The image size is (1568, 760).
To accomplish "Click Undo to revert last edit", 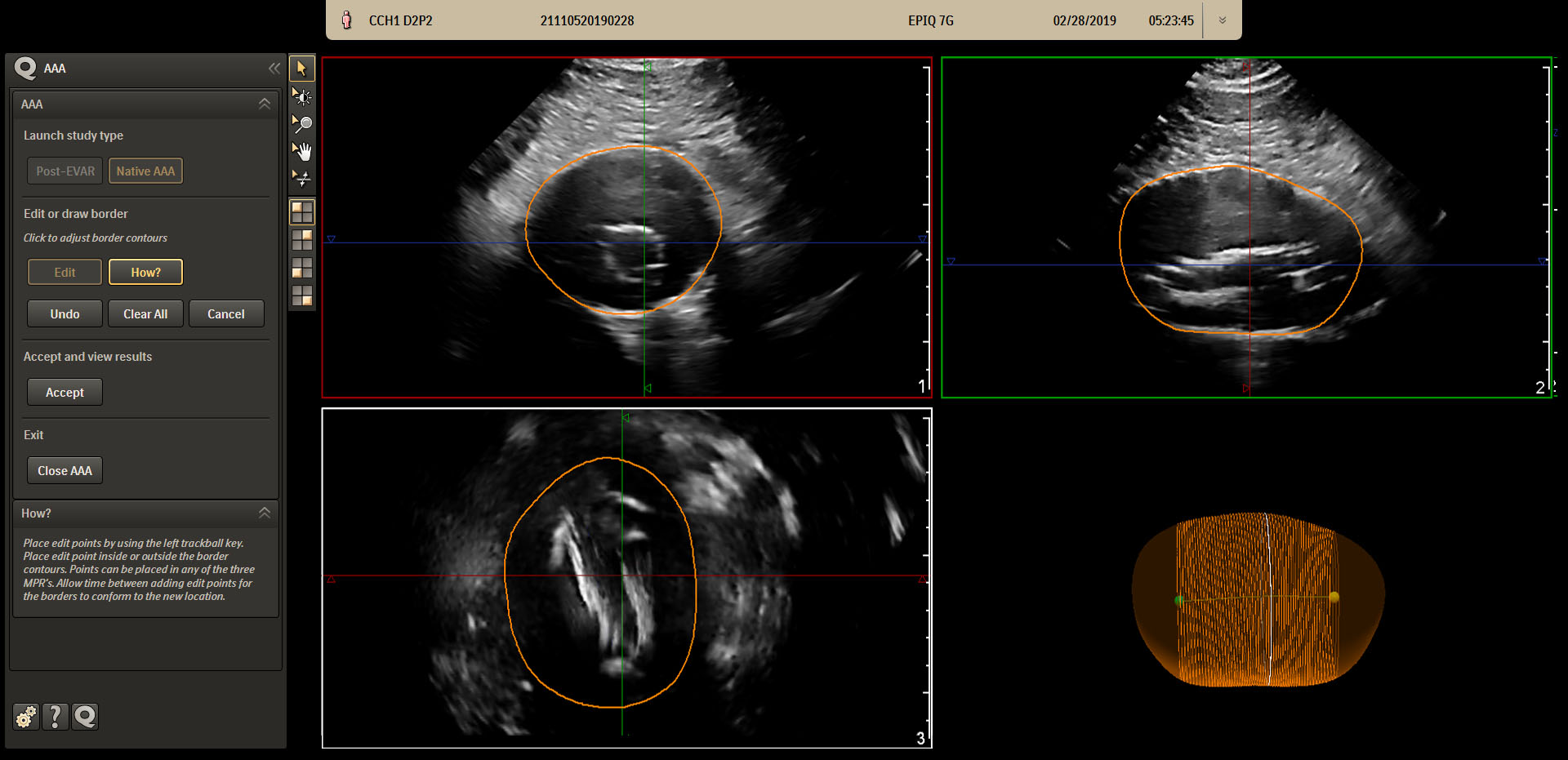I will click(x=65, y=314).
